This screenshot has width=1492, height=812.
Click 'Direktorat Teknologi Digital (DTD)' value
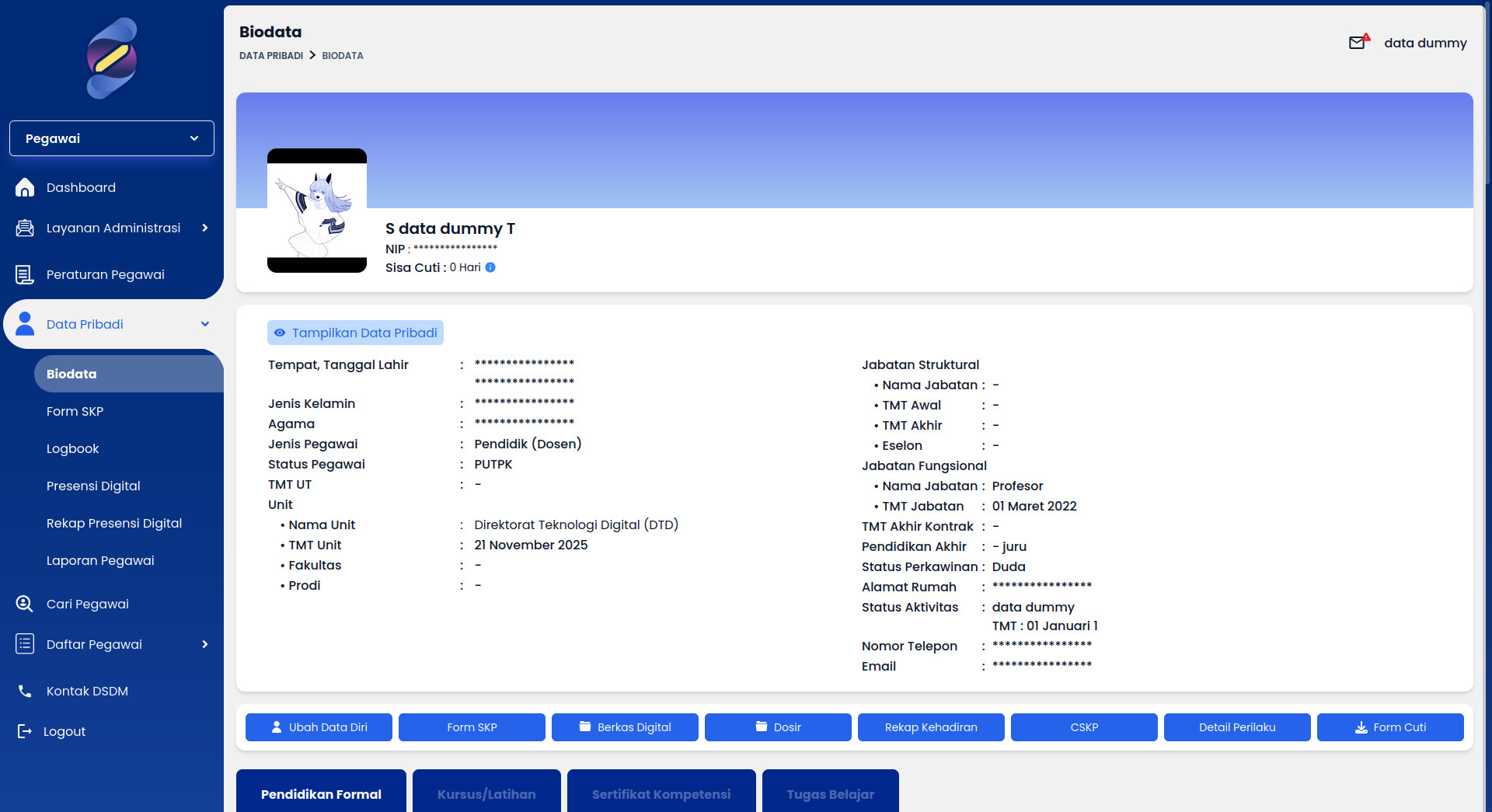point(577,524)
